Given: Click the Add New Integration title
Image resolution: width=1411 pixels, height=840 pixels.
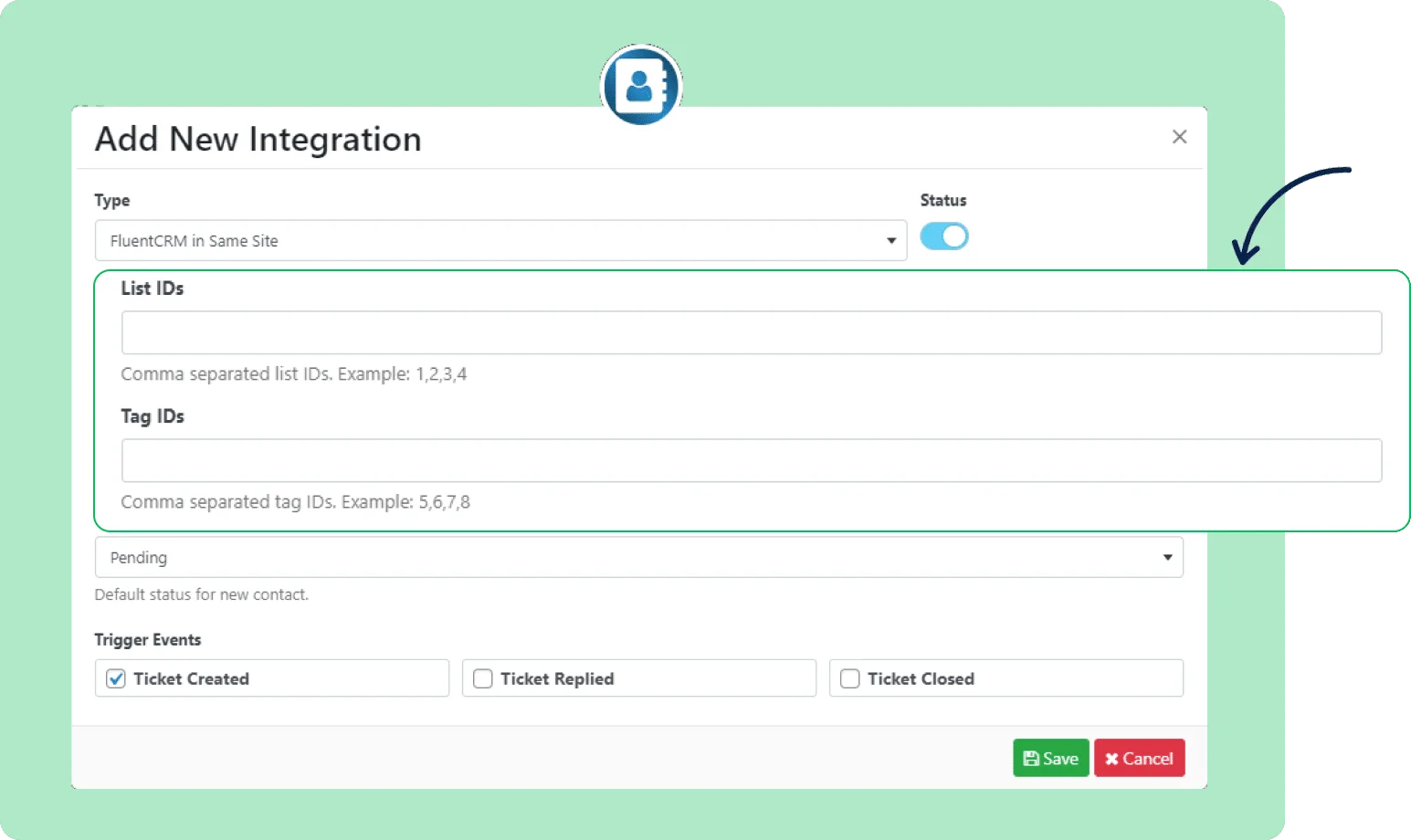Looking at the screenshot, I should coord(258,139).
